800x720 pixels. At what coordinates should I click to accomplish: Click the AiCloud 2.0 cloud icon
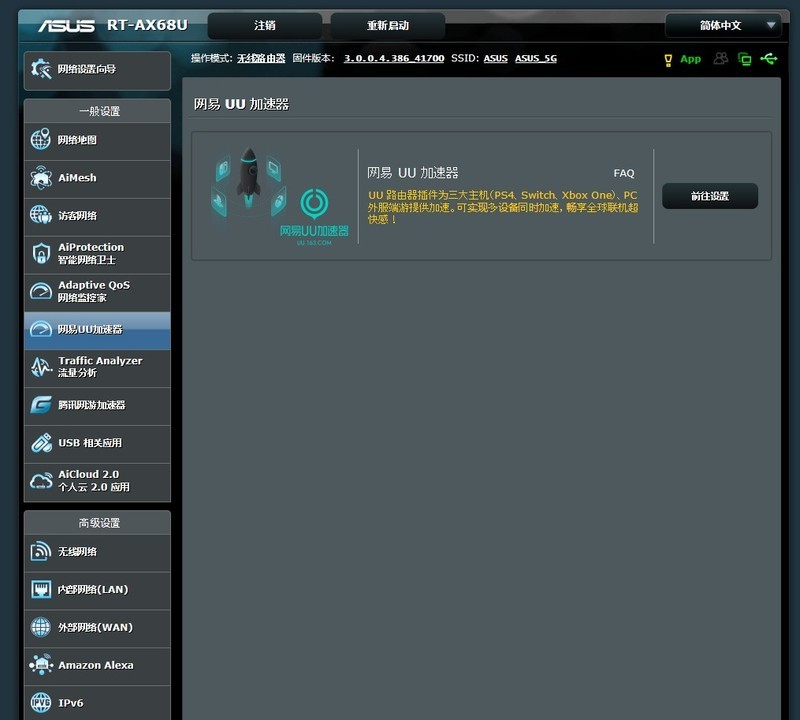41,481
